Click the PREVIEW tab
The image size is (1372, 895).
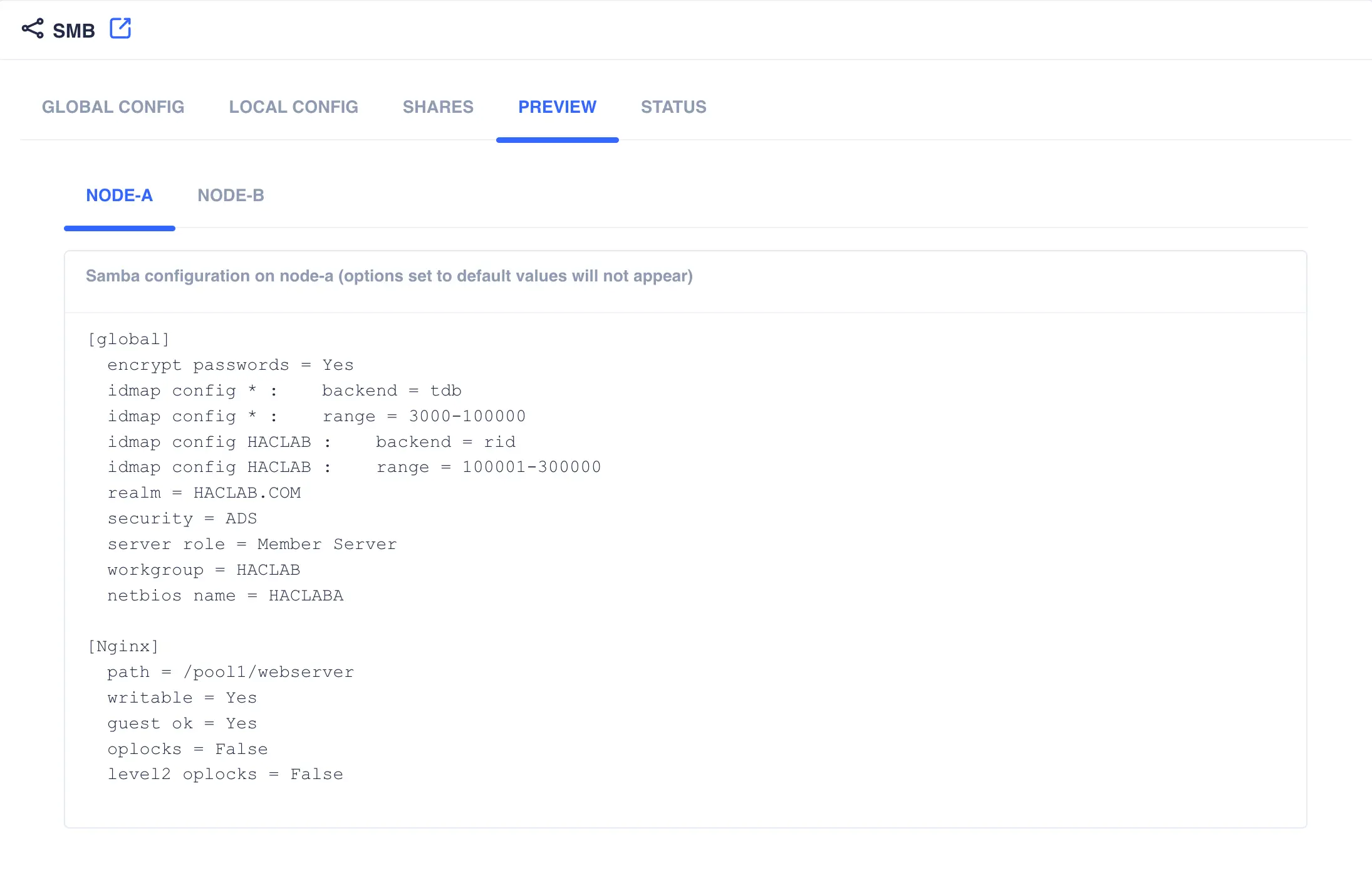coord(558,107)
